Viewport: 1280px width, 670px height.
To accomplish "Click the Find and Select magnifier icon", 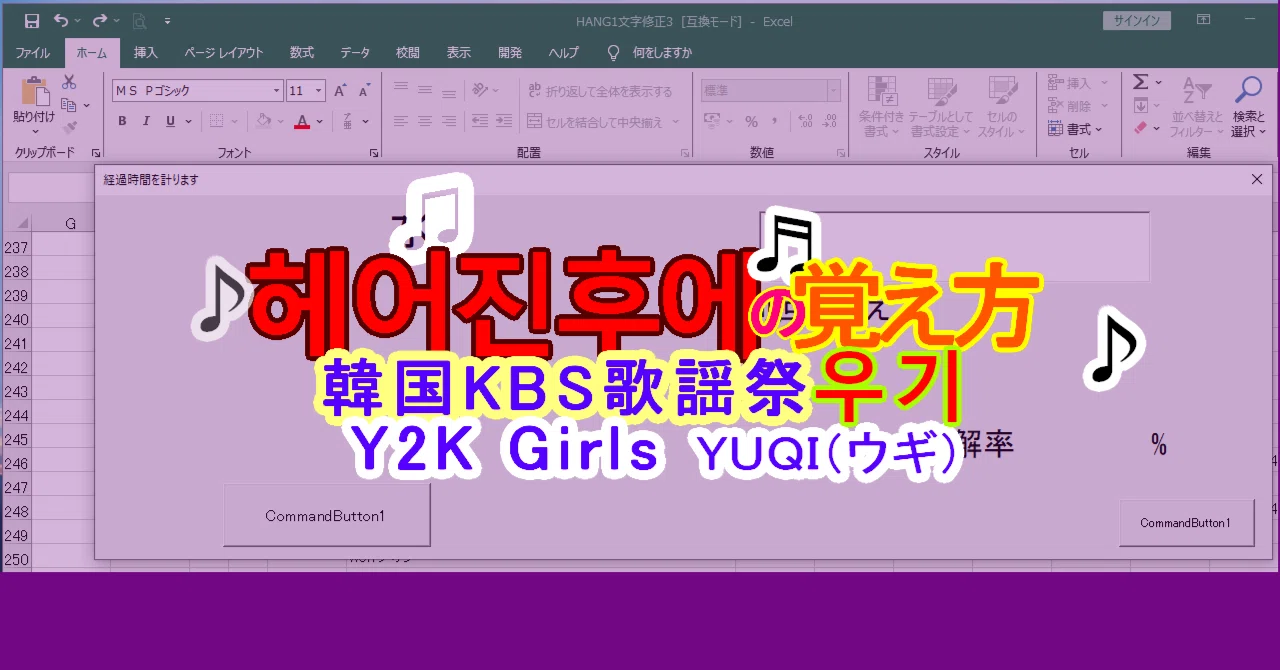I will click(1248, 90).
